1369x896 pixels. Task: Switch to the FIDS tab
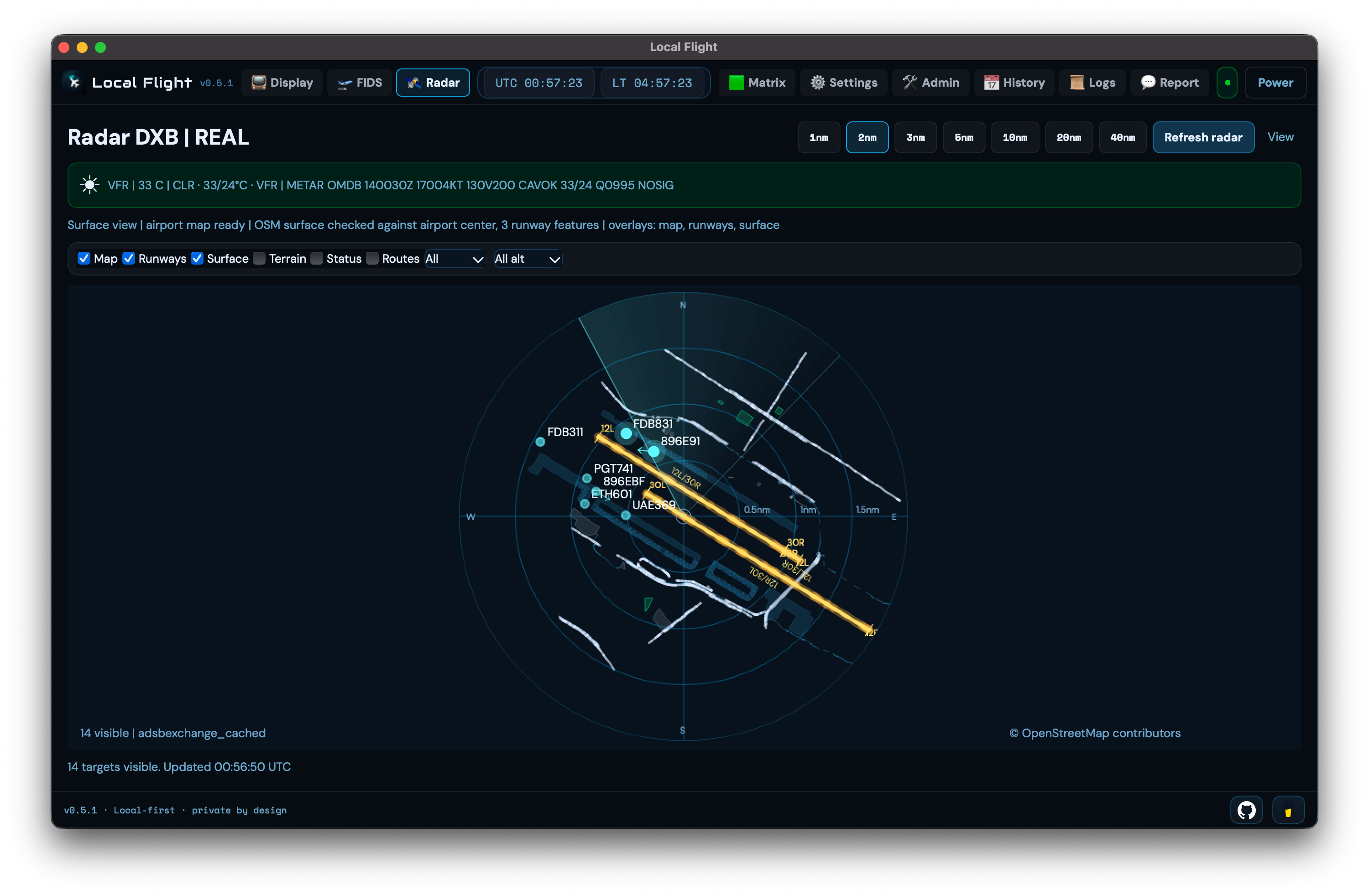click(360, 83)
